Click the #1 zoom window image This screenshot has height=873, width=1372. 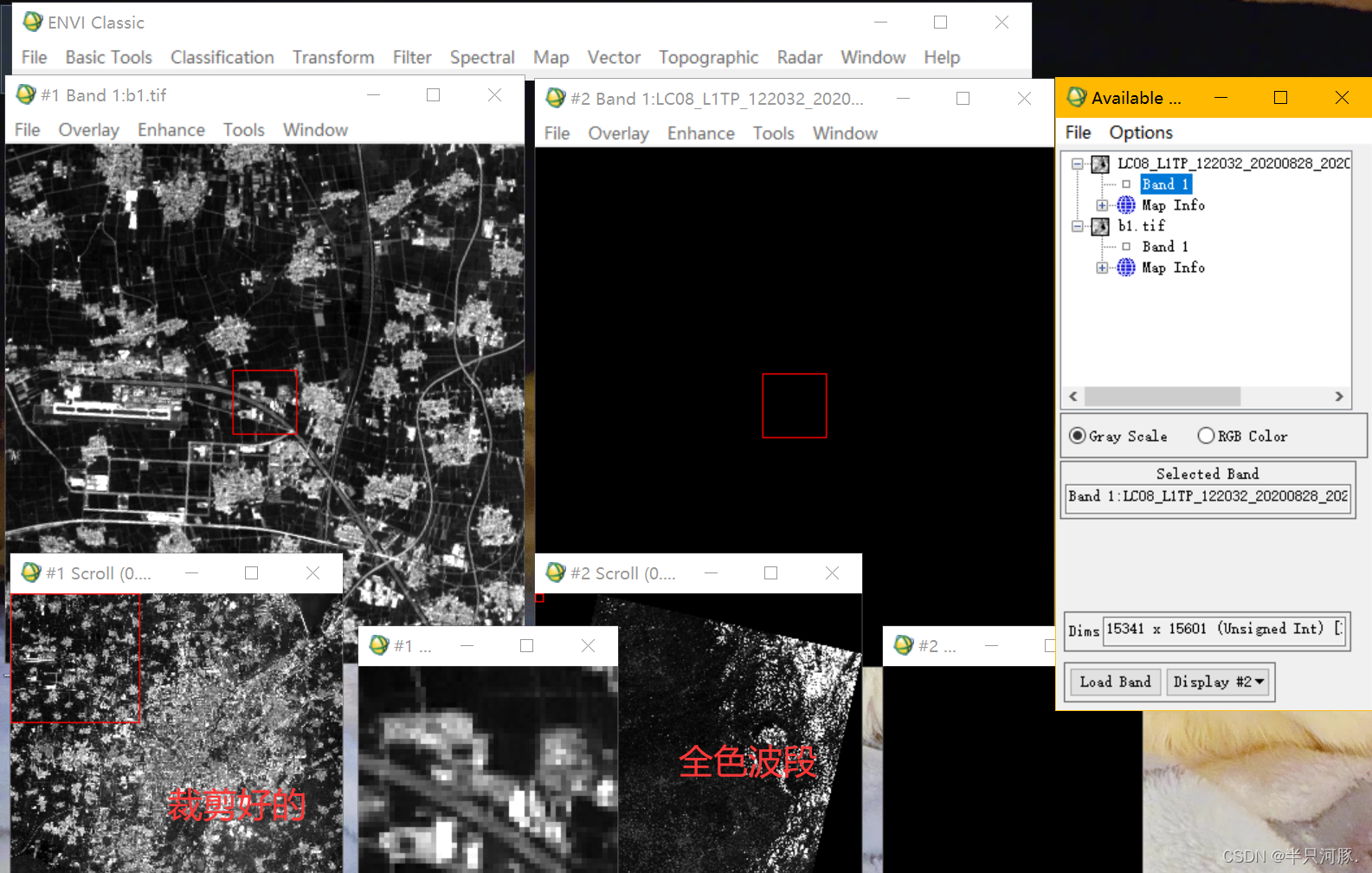(x=488, y=769)
